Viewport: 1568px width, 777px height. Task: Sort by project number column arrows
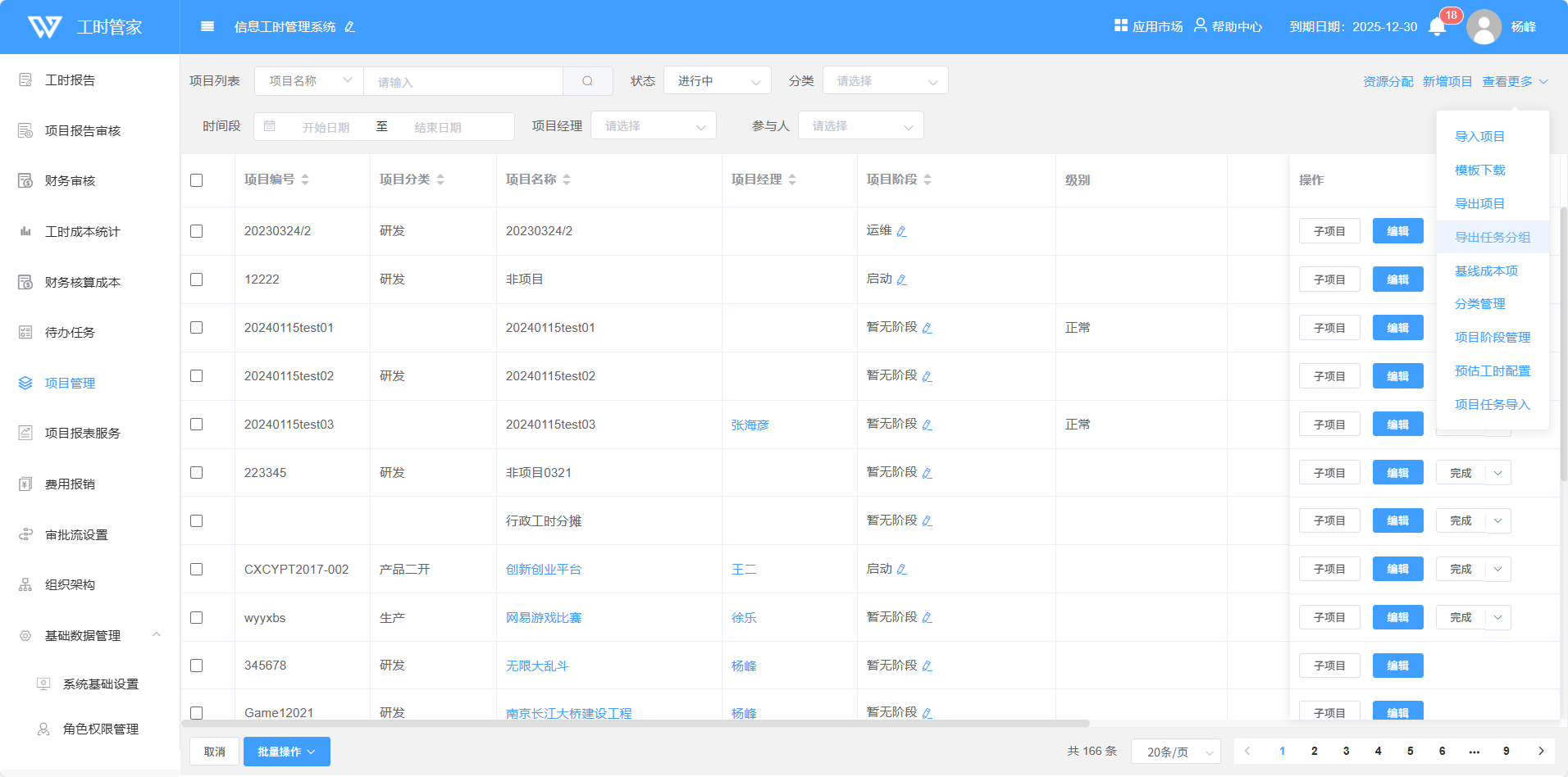coord(305,179)
